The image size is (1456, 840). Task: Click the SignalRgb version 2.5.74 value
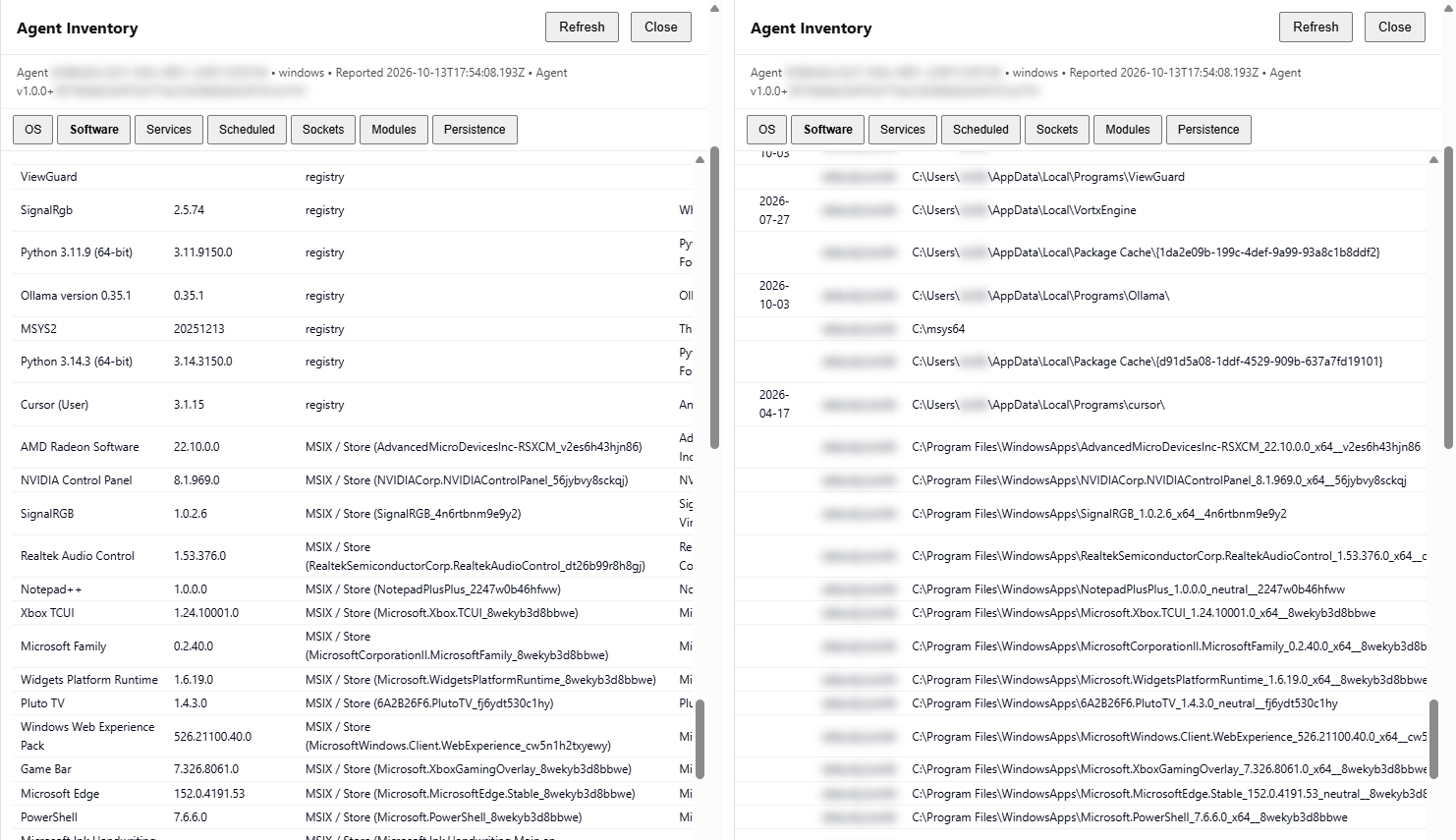[x=190, y=210]
